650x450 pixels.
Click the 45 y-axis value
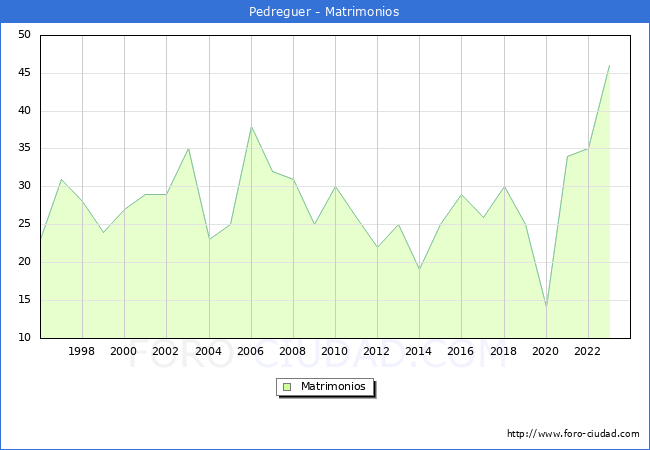pos(24,73)
